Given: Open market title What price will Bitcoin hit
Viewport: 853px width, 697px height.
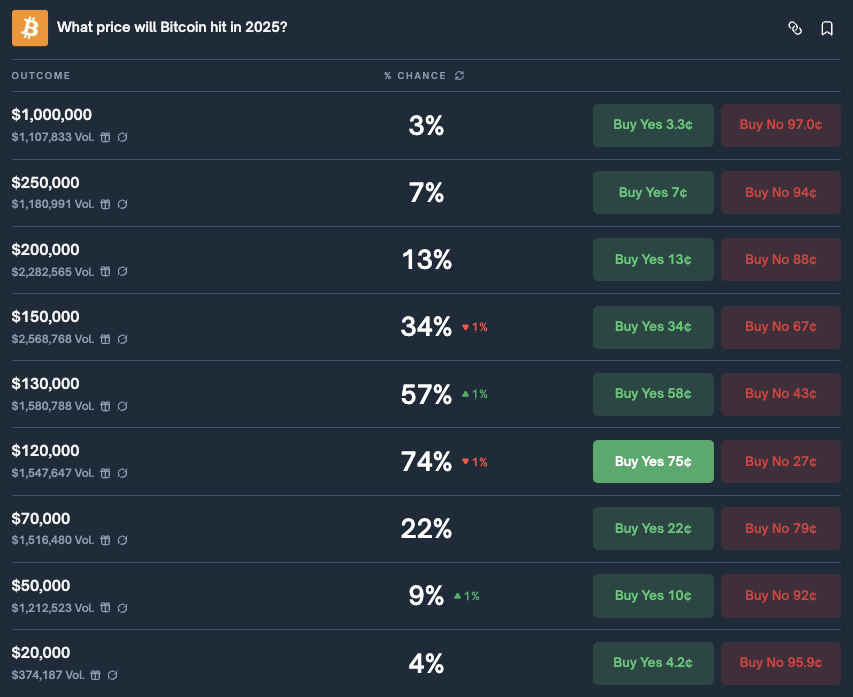Looking at the screenshot, I should (x=172, y=27).
